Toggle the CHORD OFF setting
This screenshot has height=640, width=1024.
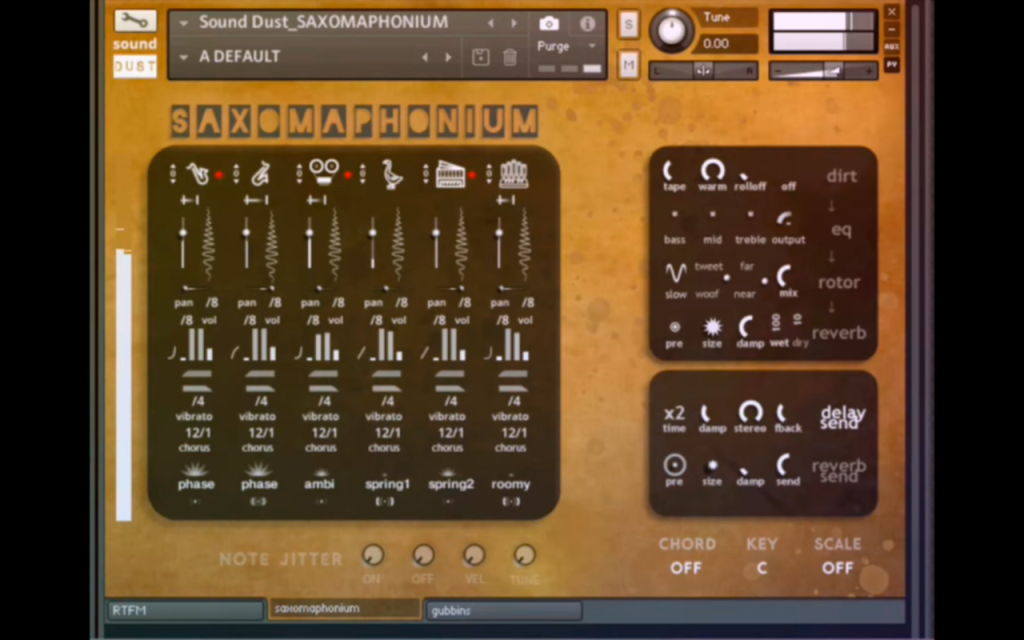[x=686, y=568]
